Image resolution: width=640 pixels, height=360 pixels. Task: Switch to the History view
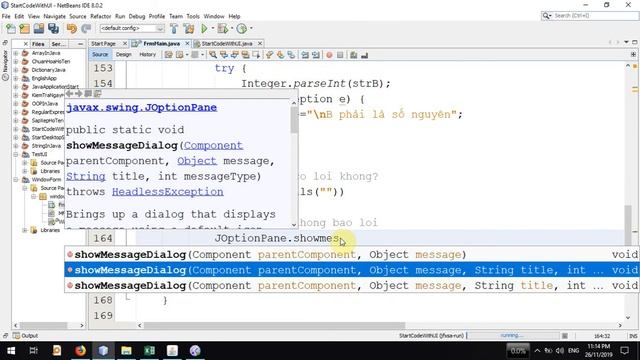pyautogui.click(x=147, y=55)
